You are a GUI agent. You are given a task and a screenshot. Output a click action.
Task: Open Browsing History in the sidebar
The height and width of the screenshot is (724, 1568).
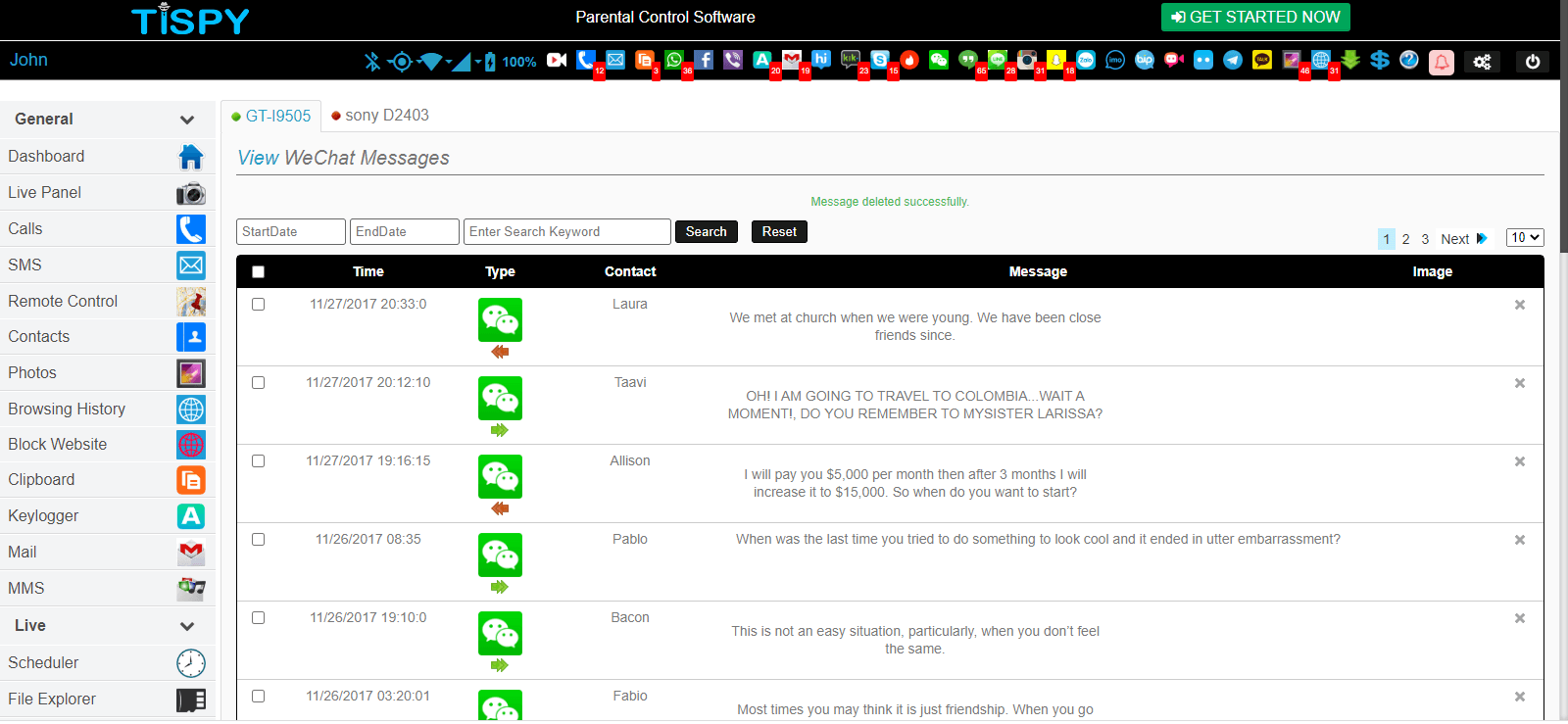[107, 409]
